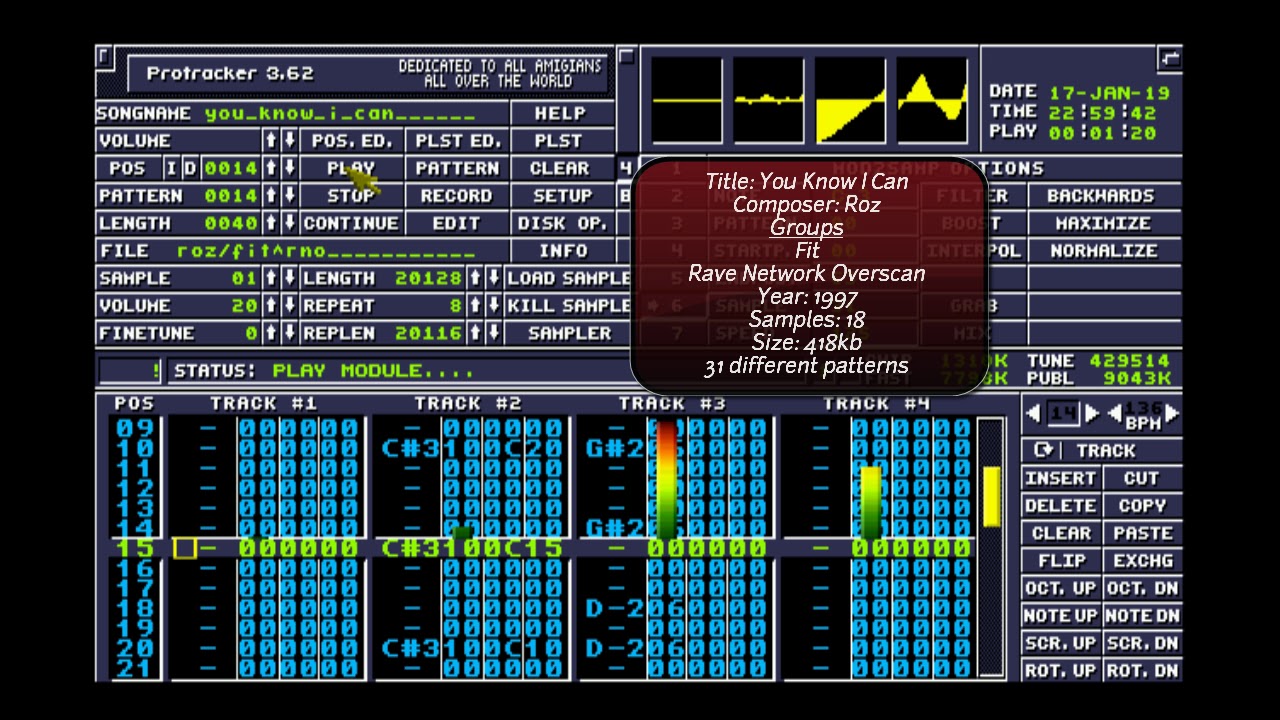This screenshot has width=1280, height=720.
Task: Click the second channel oscilloscope
Action: tap(769, 101)
